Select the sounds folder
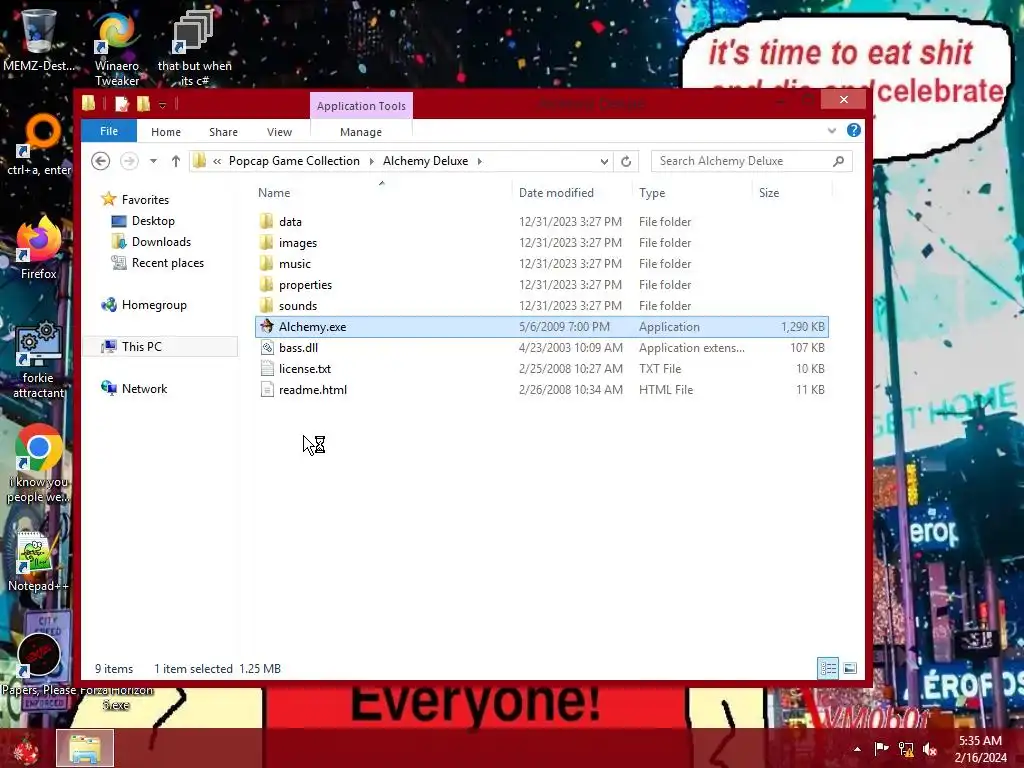The width and height of the screenshot is (1024, 768). tap(541, 306)
